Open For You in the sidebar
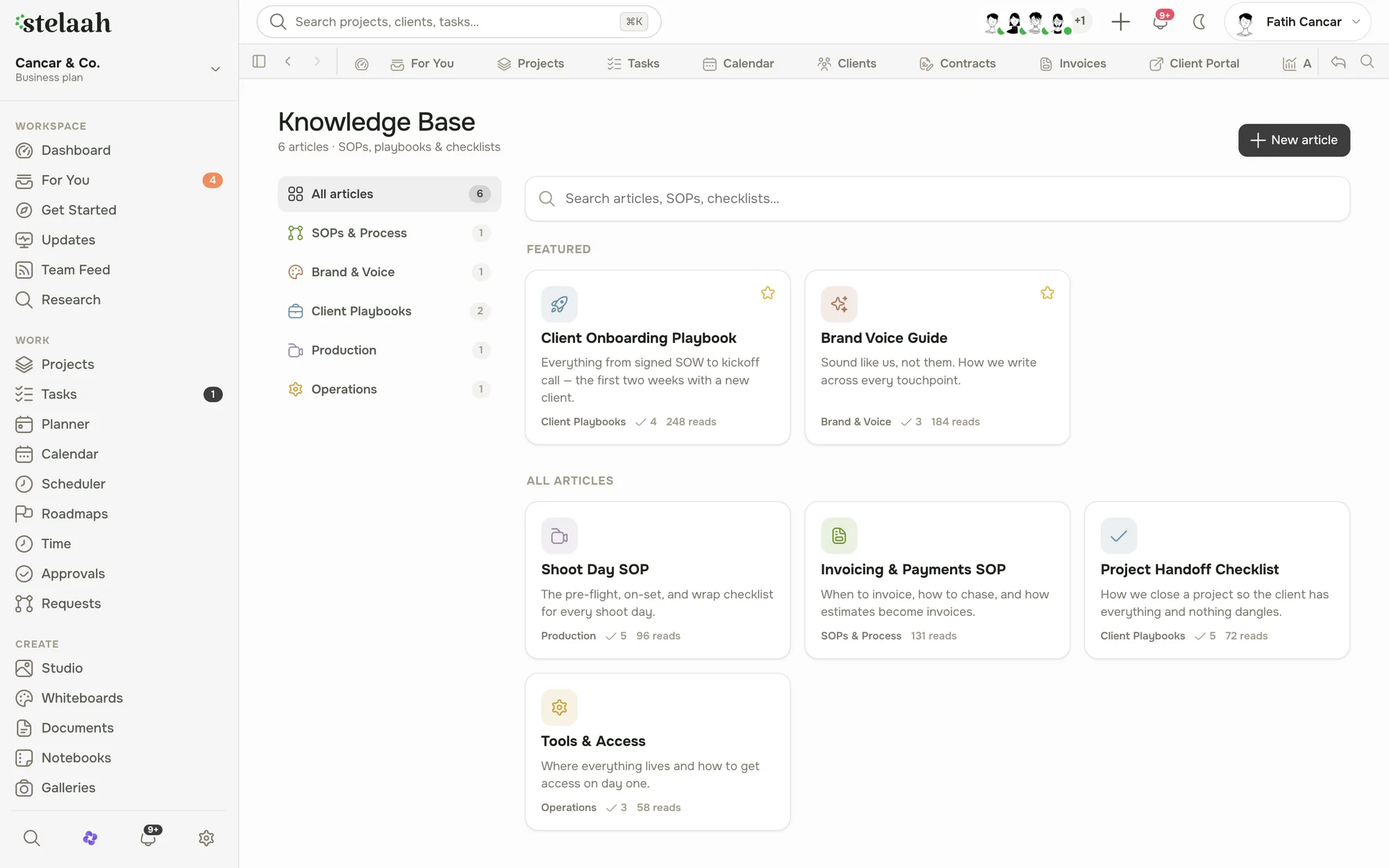The width and height of the screenshot is (1389, 868). coord(118,181)
